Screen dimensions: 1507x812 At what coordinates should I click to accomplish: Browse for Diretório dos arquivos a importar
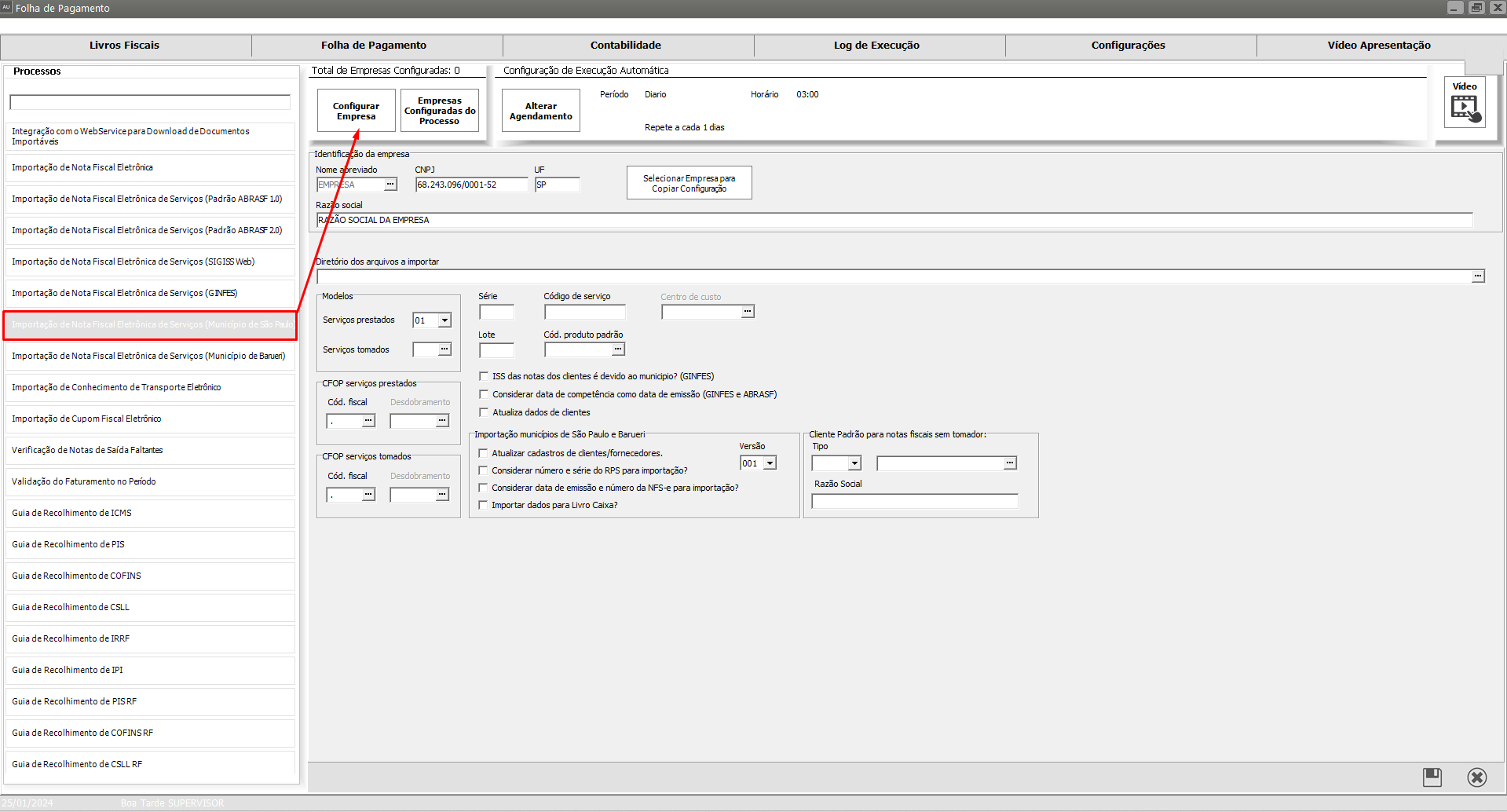pos(1478,276)
